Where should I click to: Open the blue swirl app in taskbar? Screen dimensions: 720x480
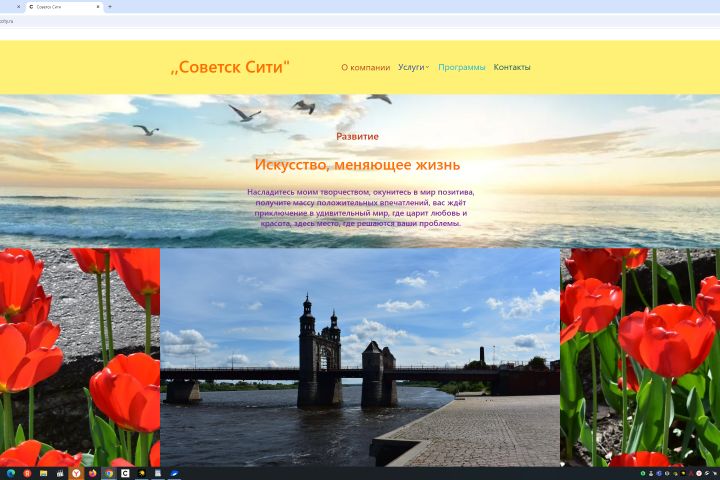[174, 474]
